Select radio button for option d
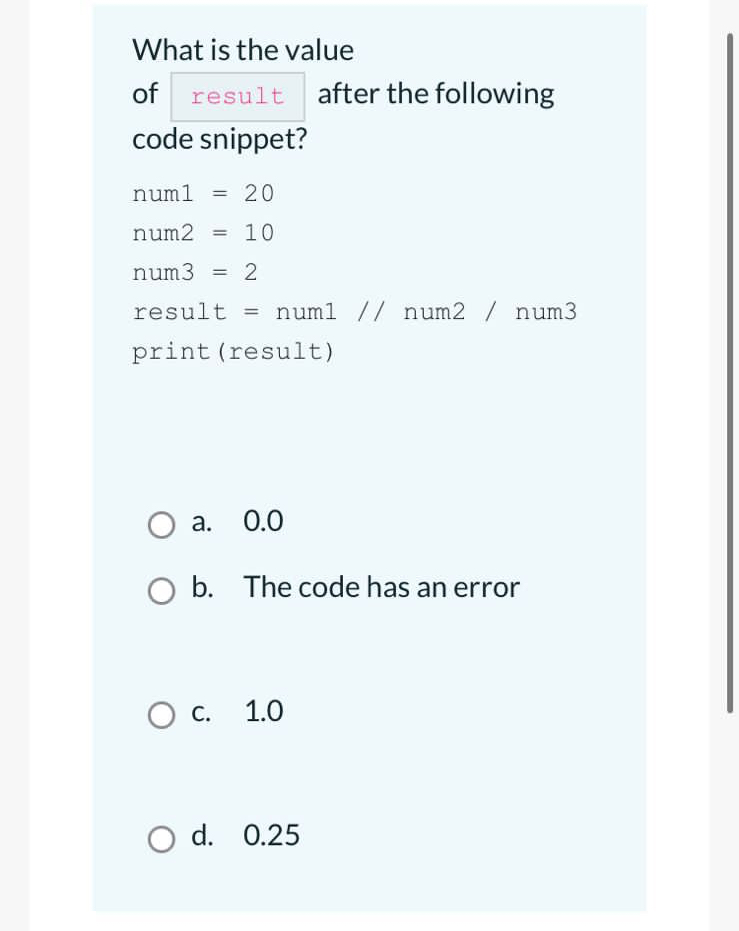The image size is (739, 931). coord(161,839)
